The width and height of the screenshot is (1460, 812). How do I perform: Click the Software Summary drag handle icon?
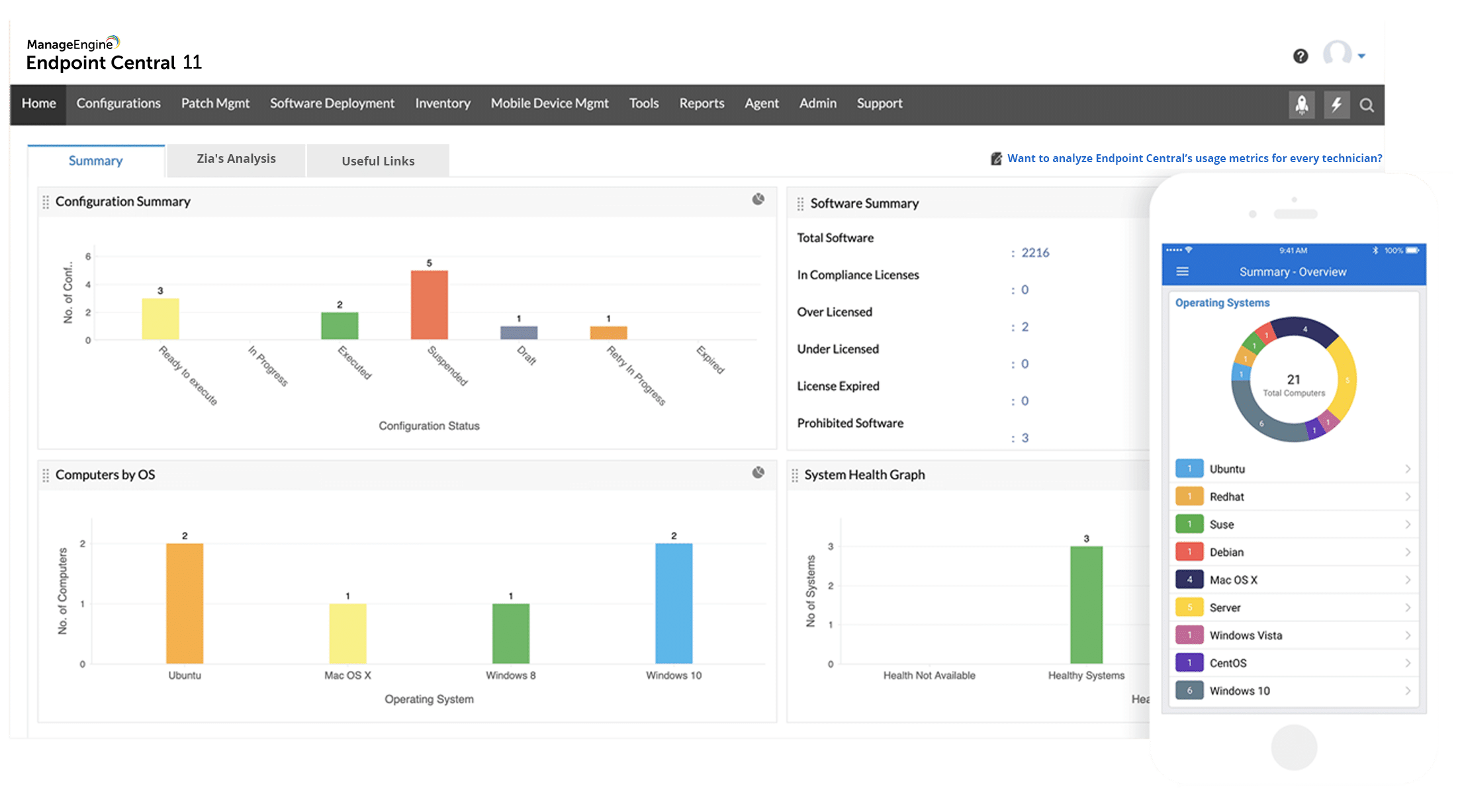coord(800,204)
